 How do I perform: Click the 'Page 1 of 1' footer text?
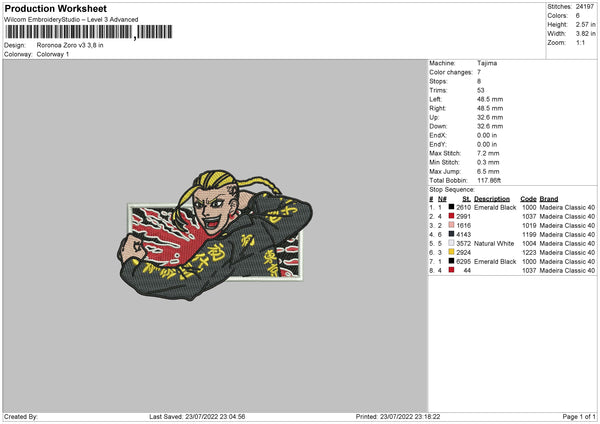click(x=579, y=416)
